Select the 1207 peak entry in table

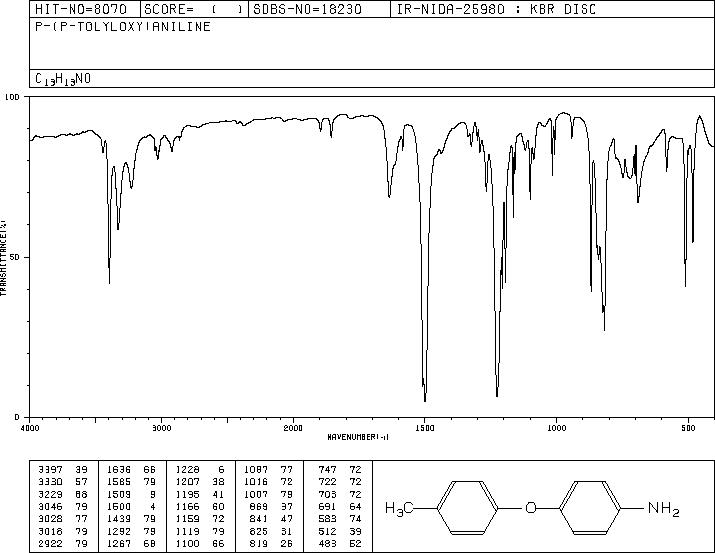coord(200,482)
